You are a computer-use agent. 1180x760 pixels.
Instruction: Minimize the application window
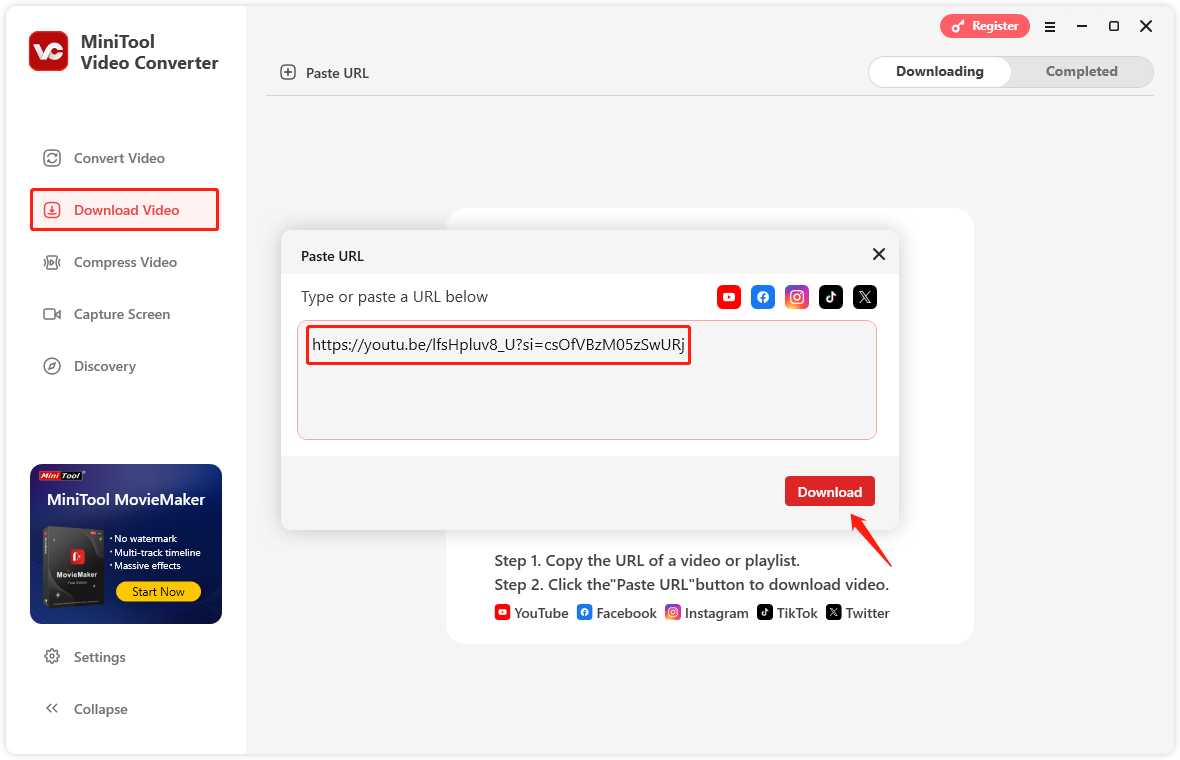[x=1081, y=26]
